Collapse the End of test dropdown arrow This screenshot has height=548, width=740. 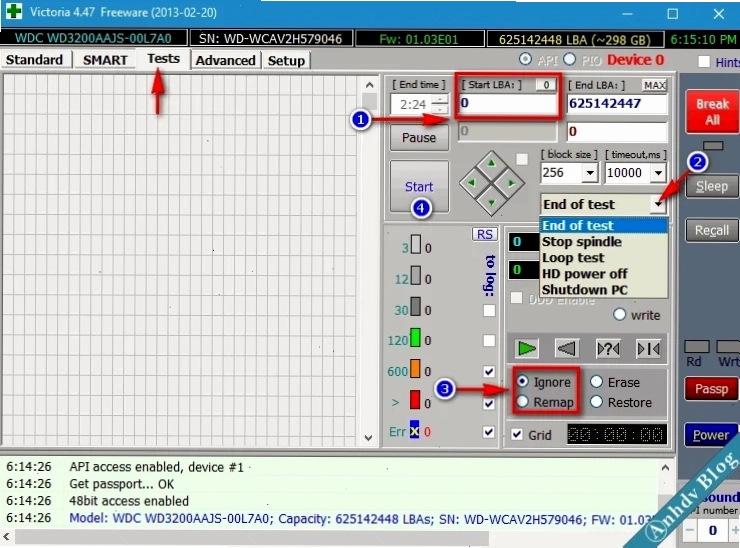(658, 204)
